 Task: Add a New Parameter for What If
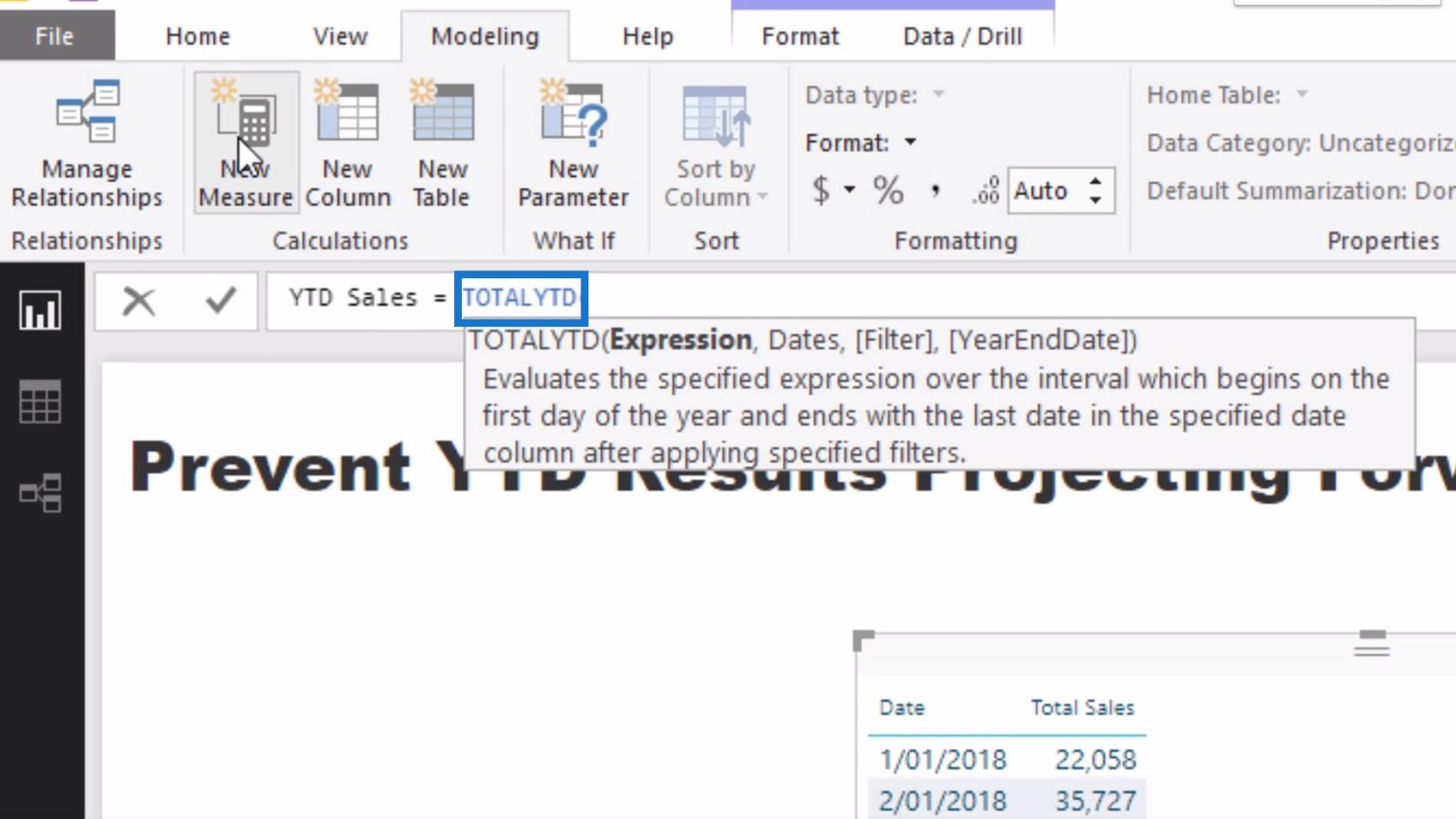pos(573,143)
